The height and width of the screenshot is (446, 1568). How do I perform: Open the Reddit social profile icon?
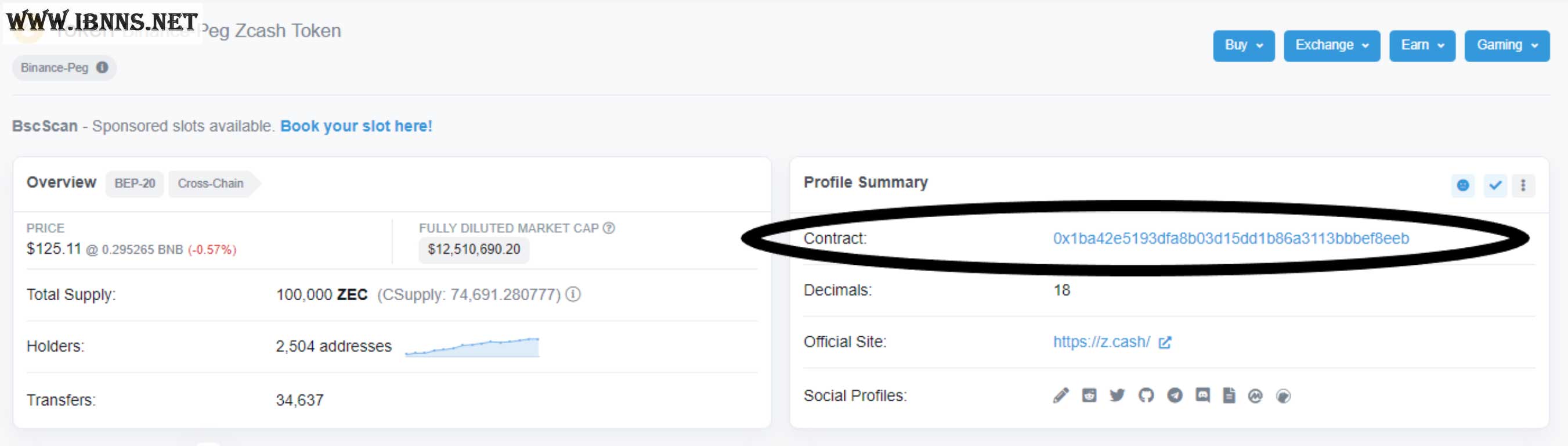click(1089, 395)
